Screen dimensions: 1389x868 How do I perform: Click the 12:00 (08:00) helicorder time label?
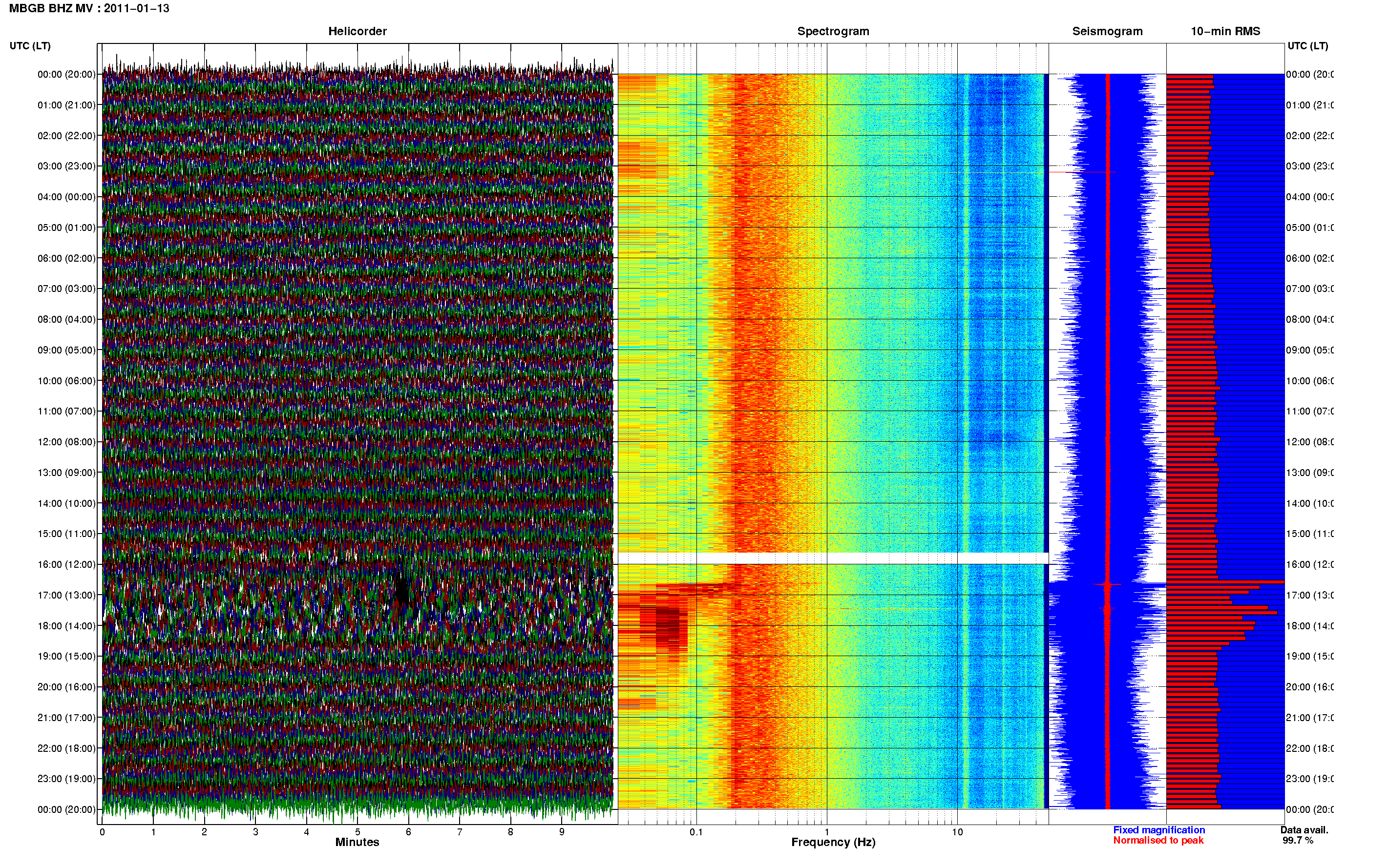point(66,442)
